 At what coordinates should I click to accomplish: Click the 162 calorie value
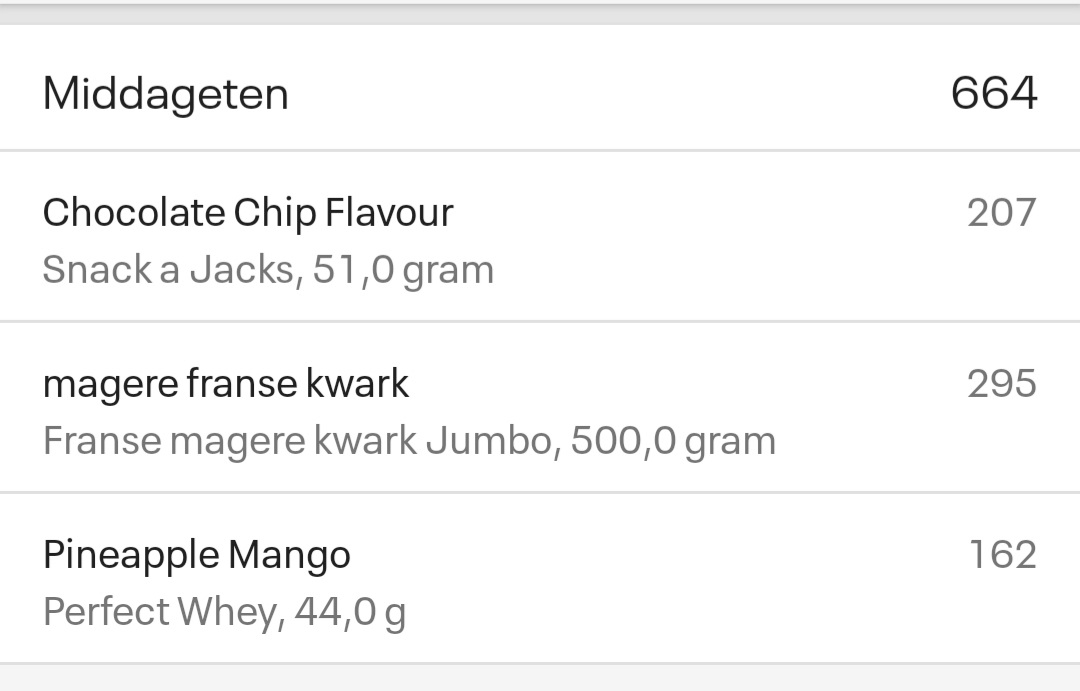[x=1002, y=555]
